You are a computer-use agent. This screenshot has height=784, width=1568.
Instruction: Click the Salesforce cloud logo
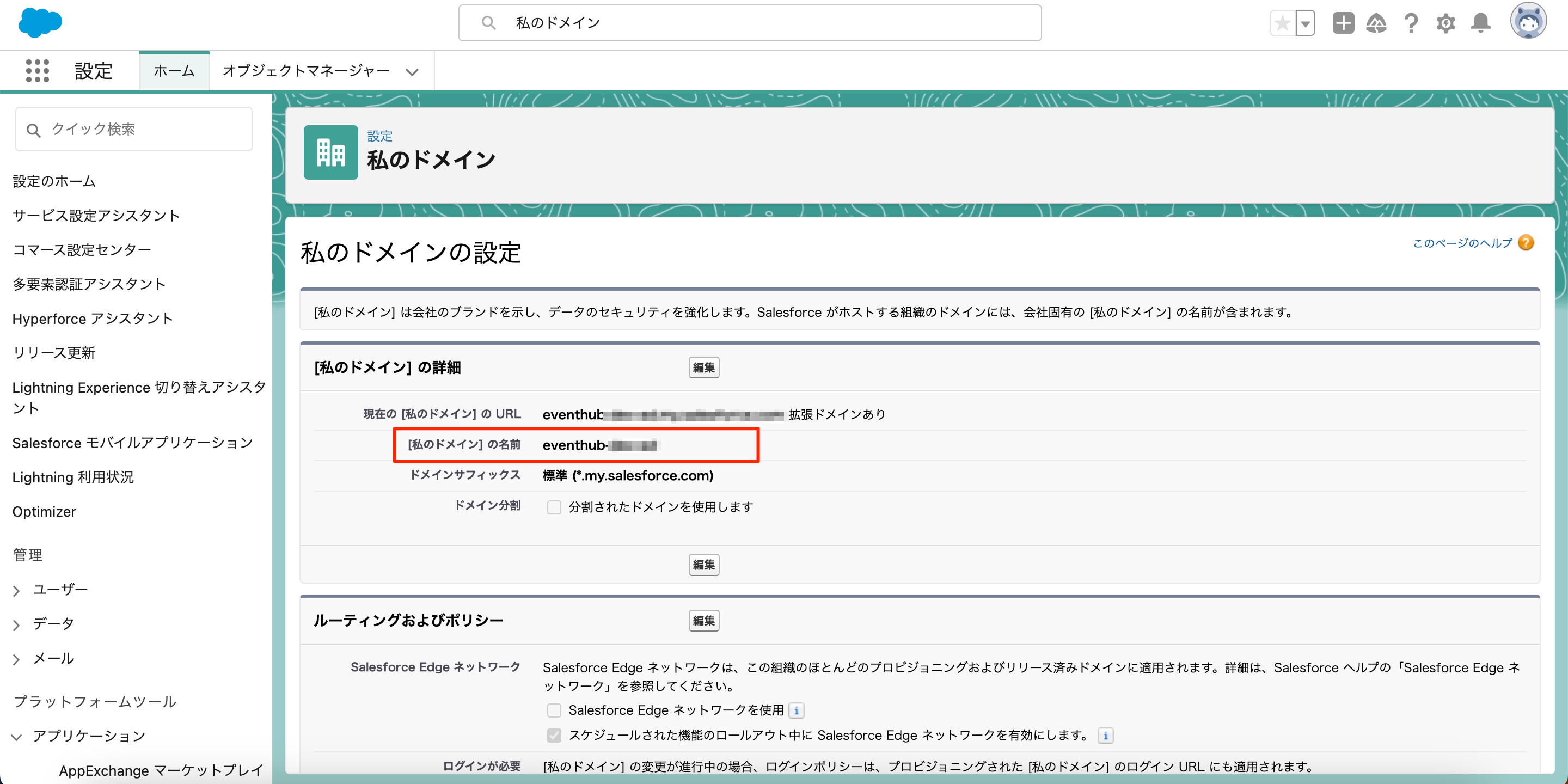pos(40,23)
